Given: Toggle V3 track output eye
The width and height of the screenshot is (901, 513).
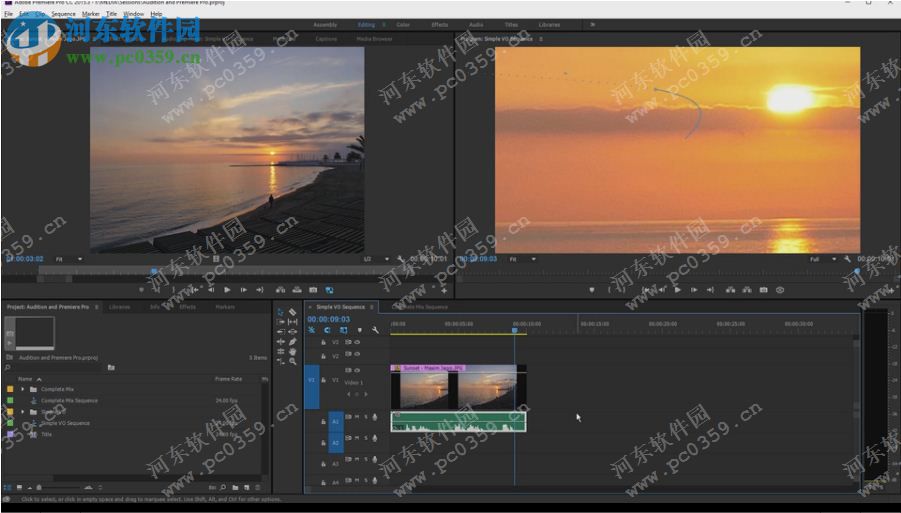Looking at the screenshot, I should click(357, 342).
